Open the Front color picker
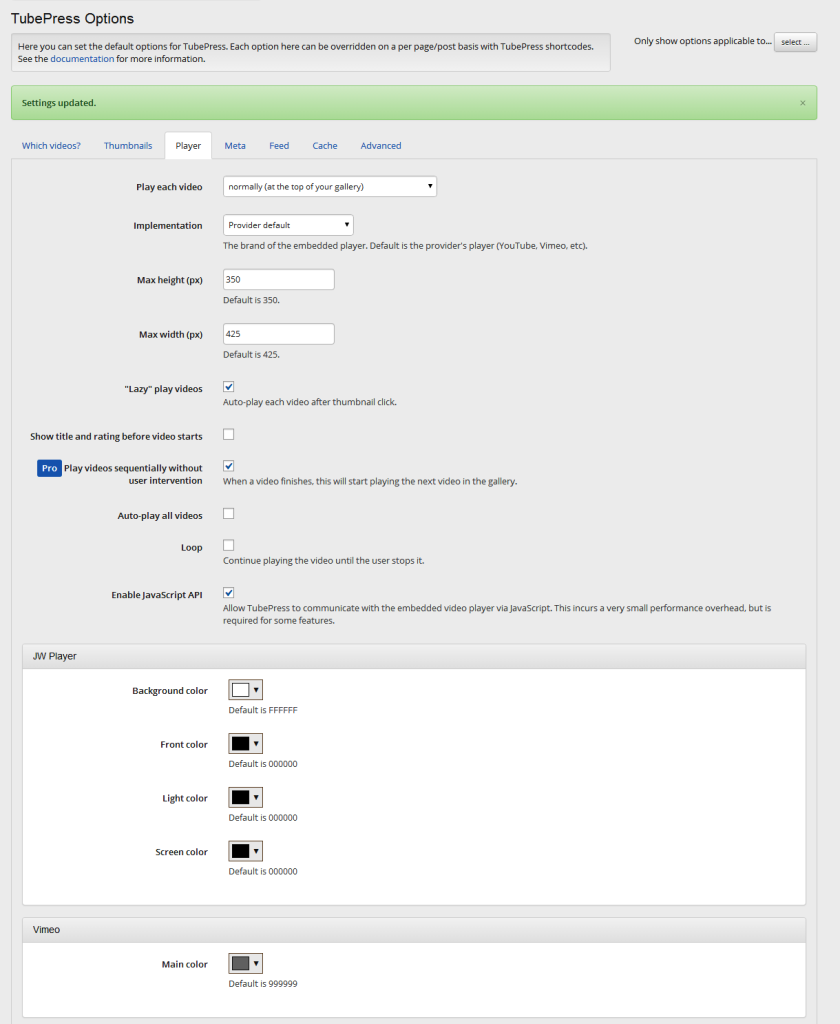This screenshot has width=840, height=1024. 246,743
